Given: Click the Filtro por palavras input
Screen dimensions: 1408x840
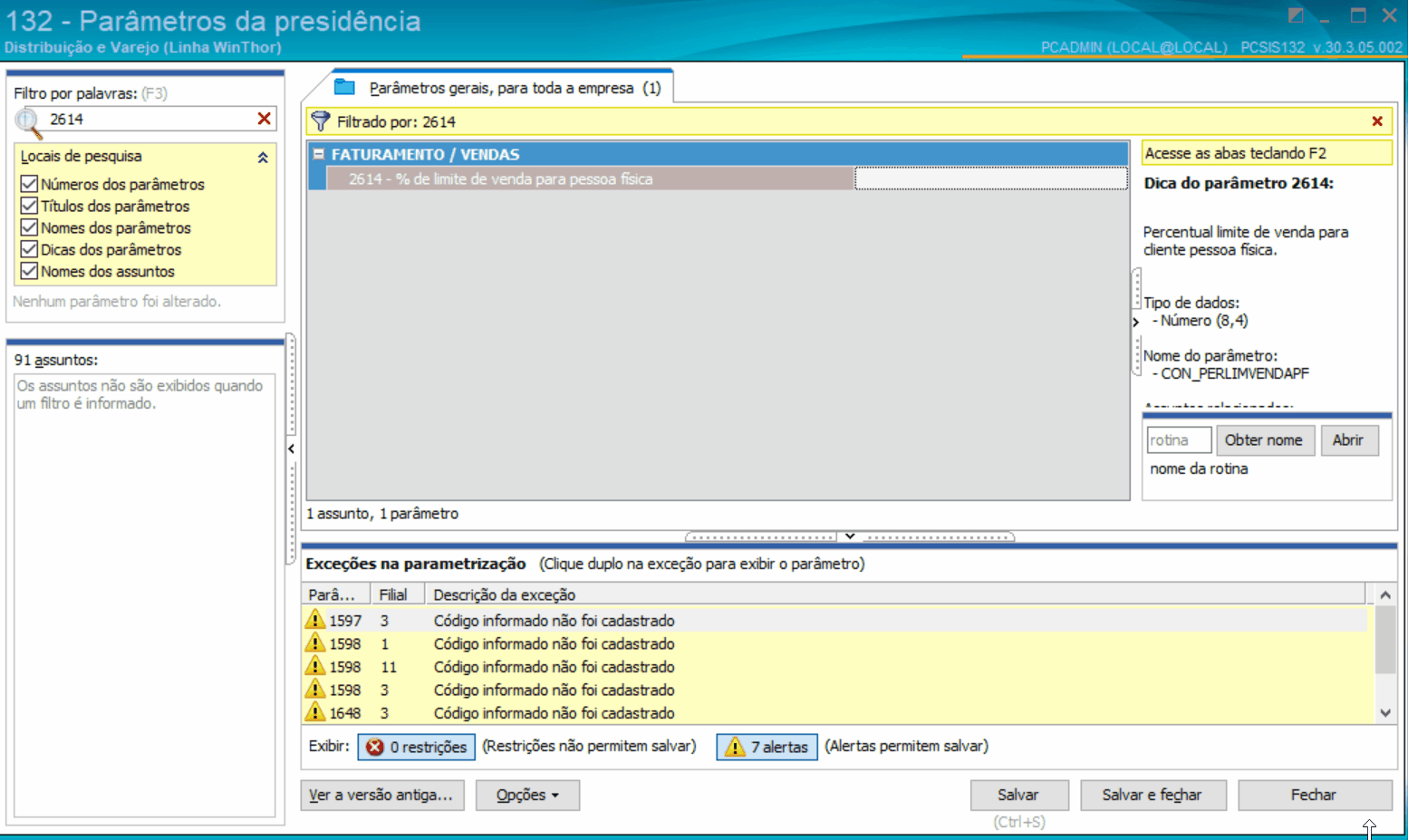Looking at the screenshot, I should (149, 119).
